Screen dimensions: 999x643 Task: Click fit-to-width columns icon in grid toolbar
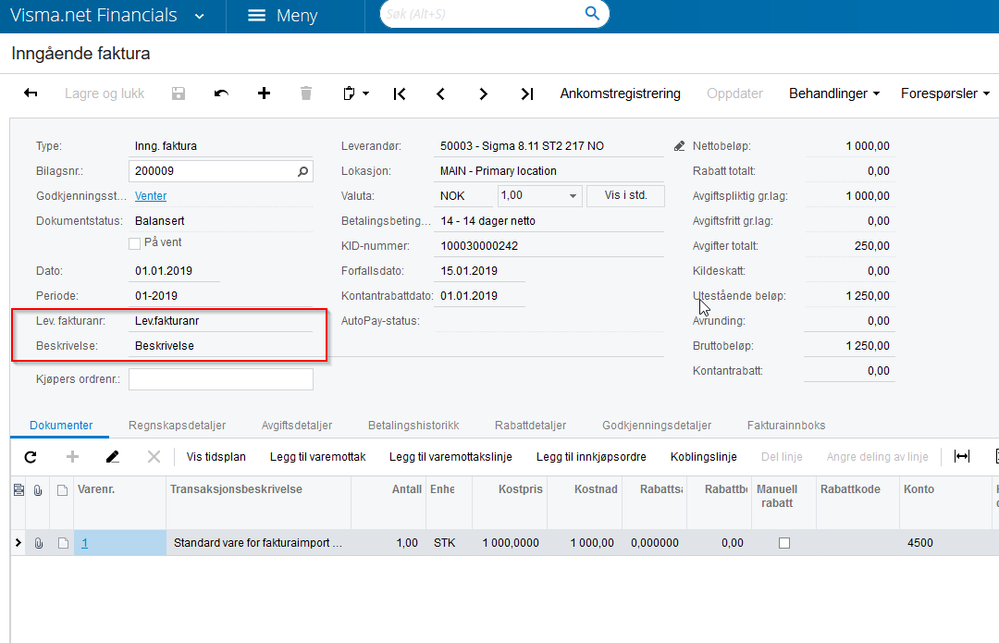[962, 456]
